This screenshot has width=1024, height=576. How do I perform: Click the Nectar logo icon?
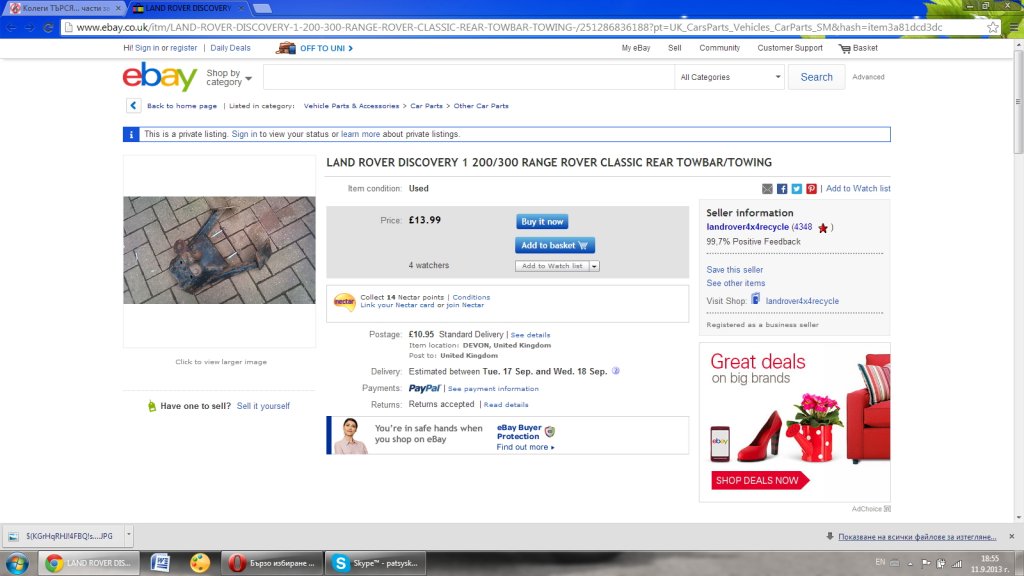click(344, 301)
